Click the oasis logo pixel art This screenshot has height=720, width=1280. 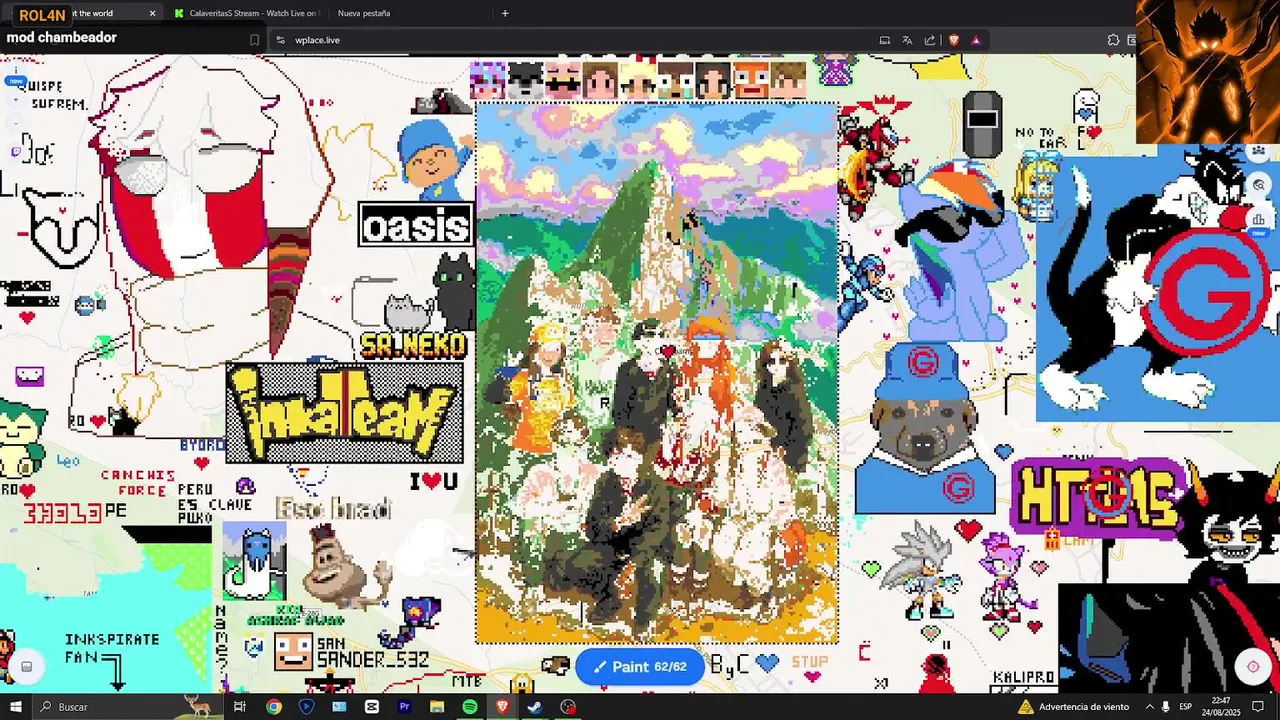pyautogui.click(x=416, y=225)
